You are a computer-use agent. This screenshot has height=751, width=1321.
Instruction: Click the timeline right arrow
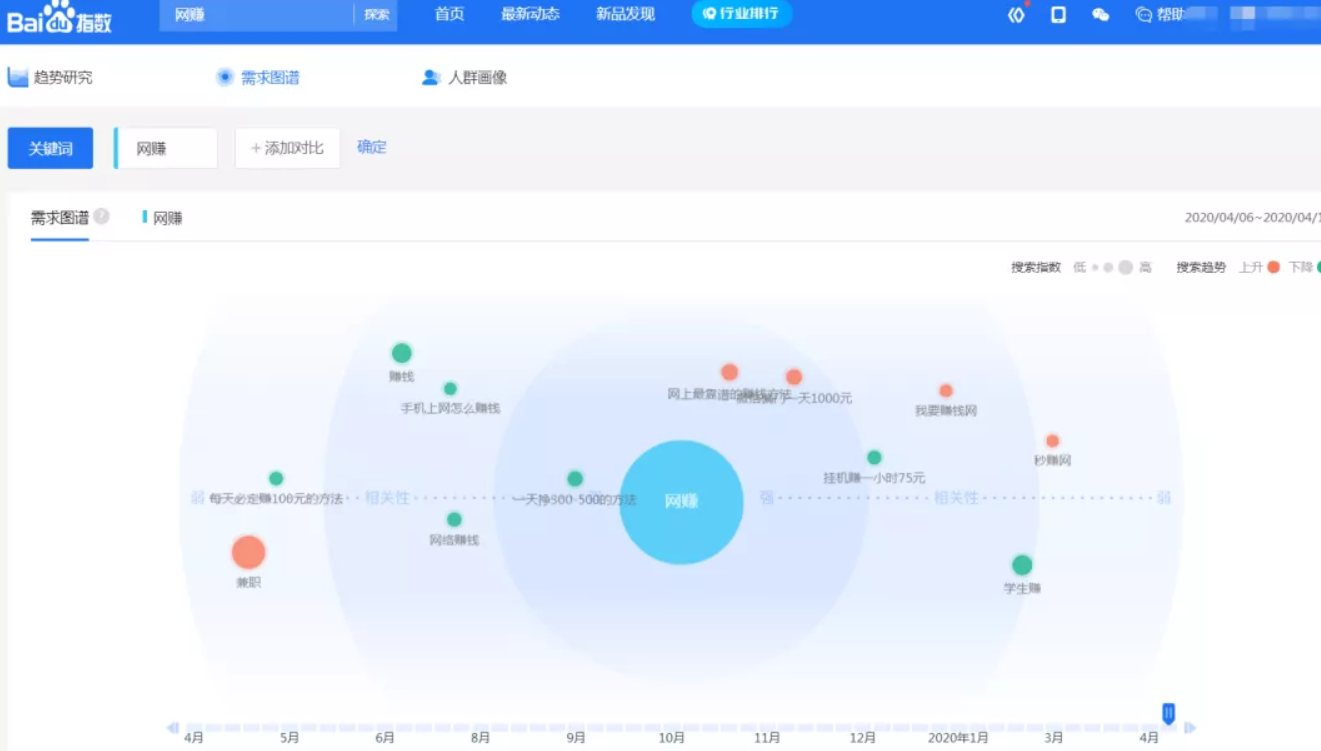pyautogui.click(x=1190, y=728)
